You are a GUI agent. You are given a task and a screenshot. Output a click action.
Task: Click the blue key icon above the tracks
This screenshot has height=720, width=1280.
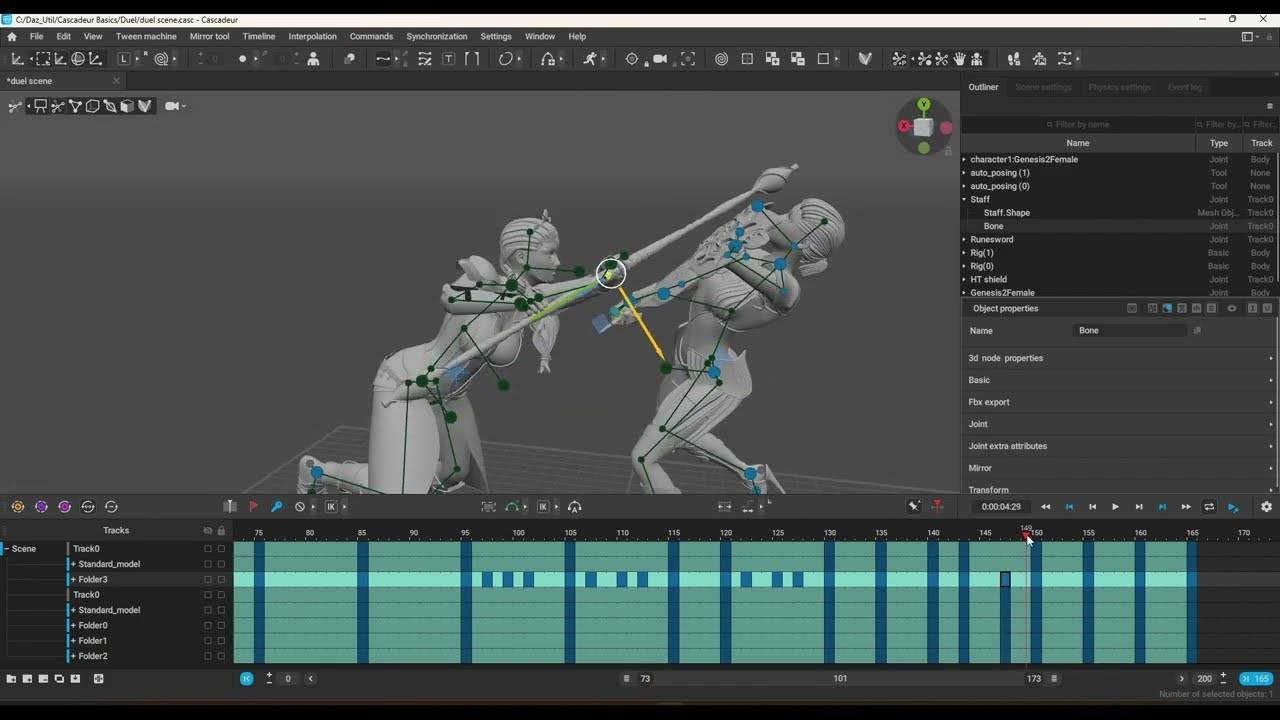[277, 507]
